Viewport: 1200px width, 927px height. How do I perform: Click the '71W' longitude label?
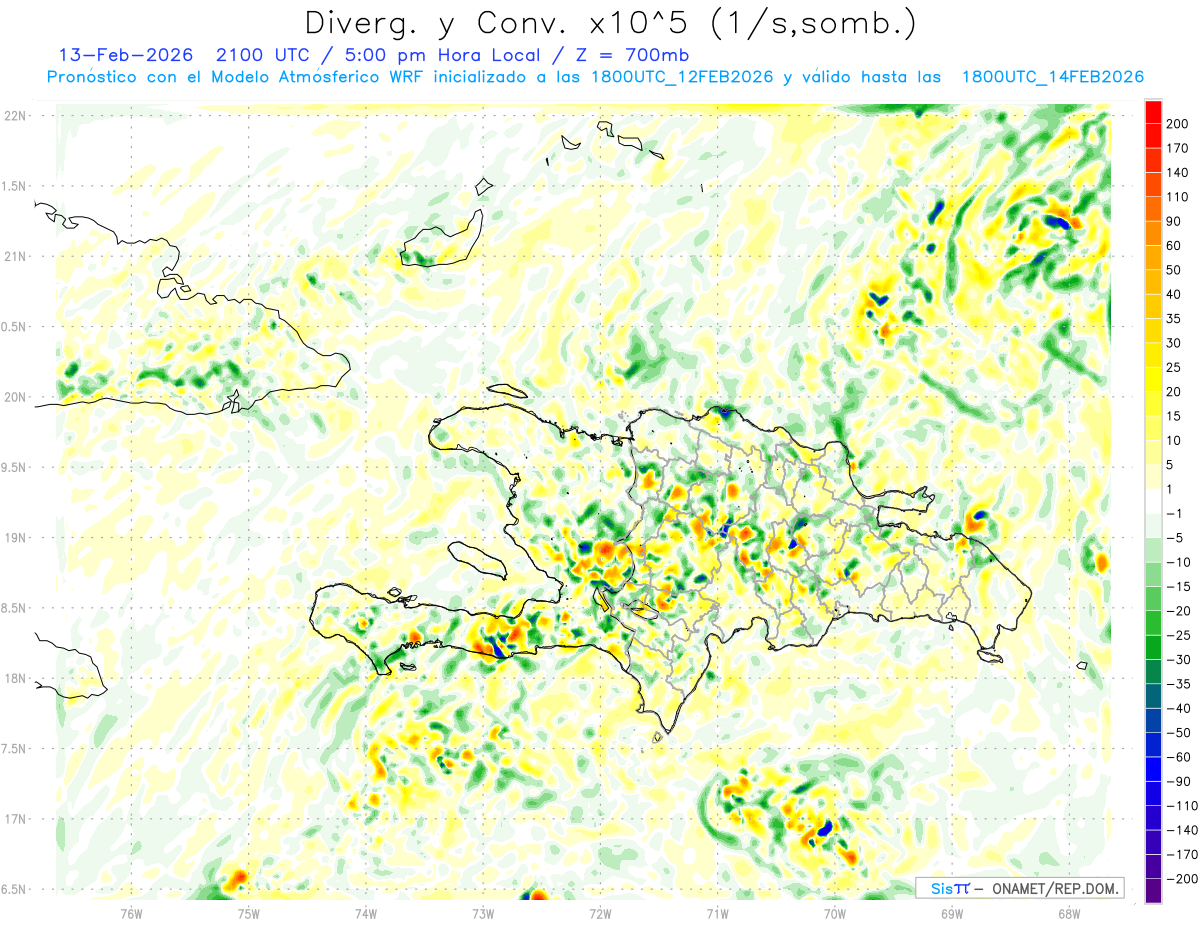click(x=717, y=912)
